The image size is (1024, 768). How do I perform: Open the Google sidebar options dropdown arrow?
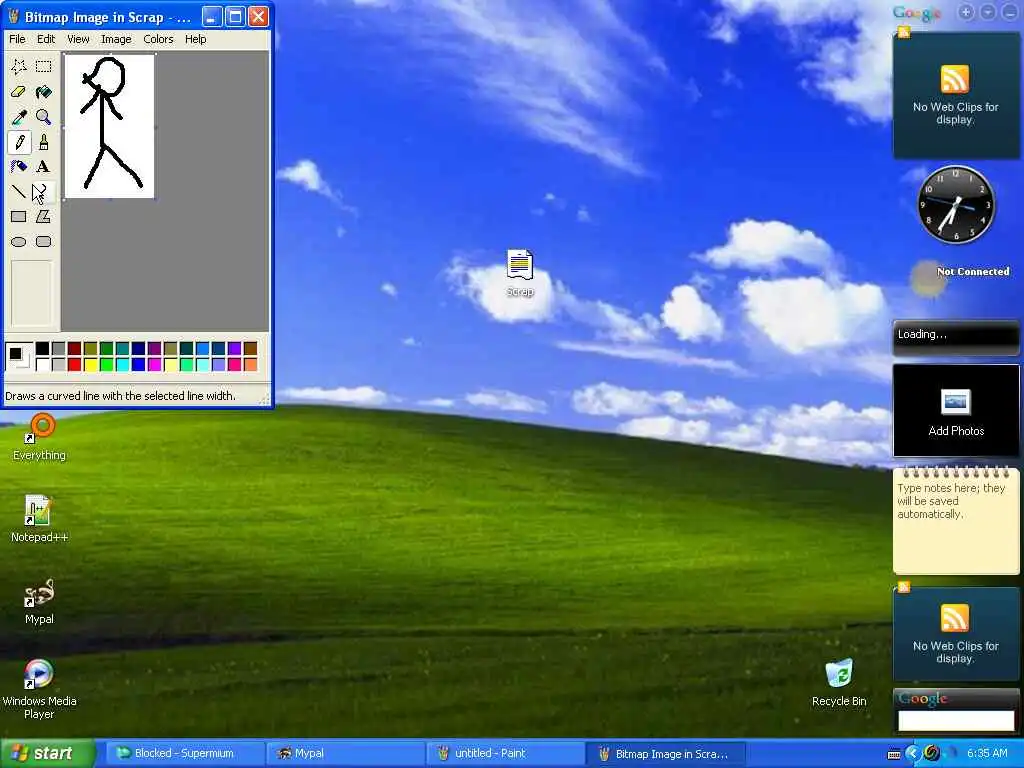(988, 12)
